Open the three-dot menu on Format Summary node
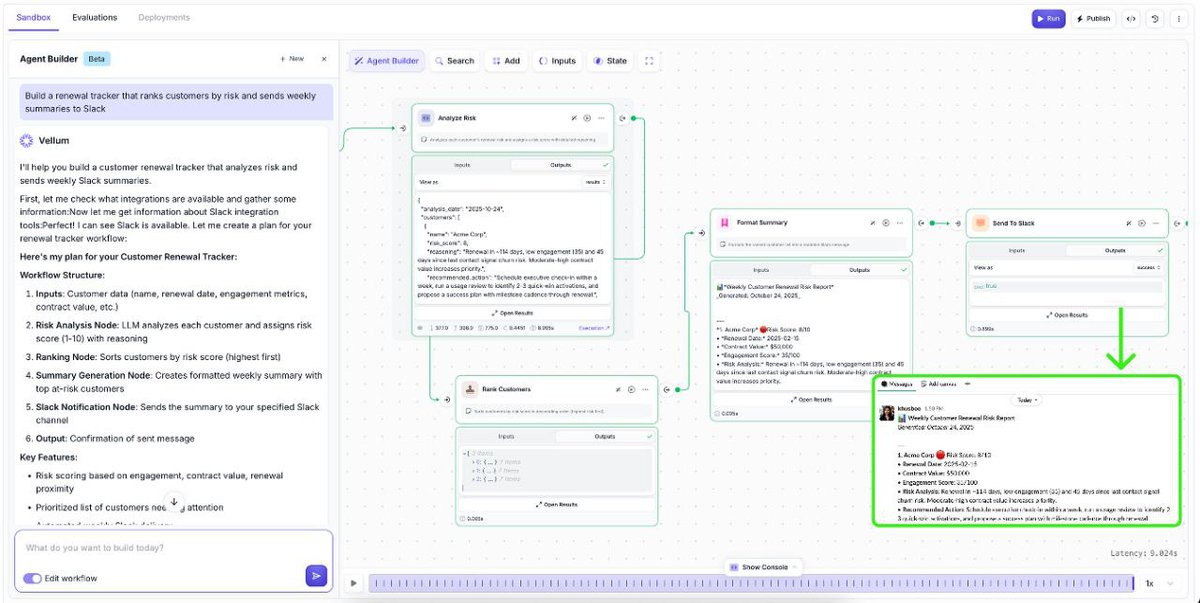Screen dimensions: 1200x603 pyautogui.click(x=899, y=222)
